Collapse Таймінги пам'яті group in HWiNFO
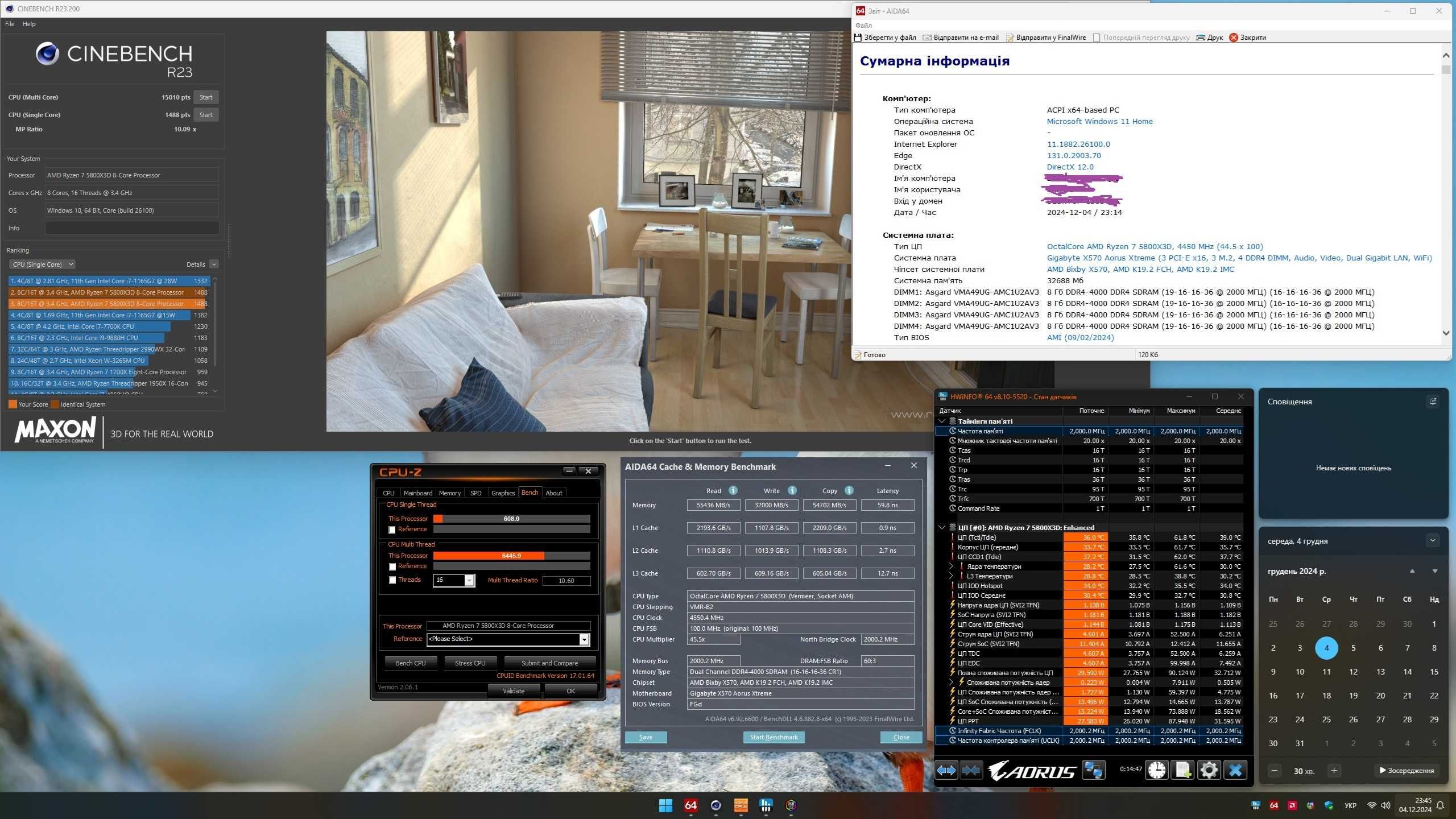The width and height of the screenshot is (1456, 819). [x=942, y=421]
